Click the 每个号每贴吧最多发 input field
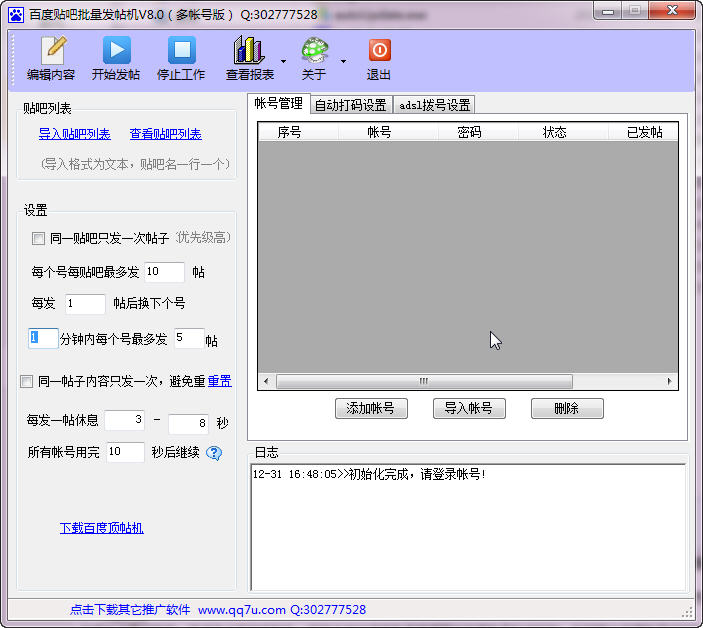This screenshot has width=703, height=628. click(x=164, y=272)
